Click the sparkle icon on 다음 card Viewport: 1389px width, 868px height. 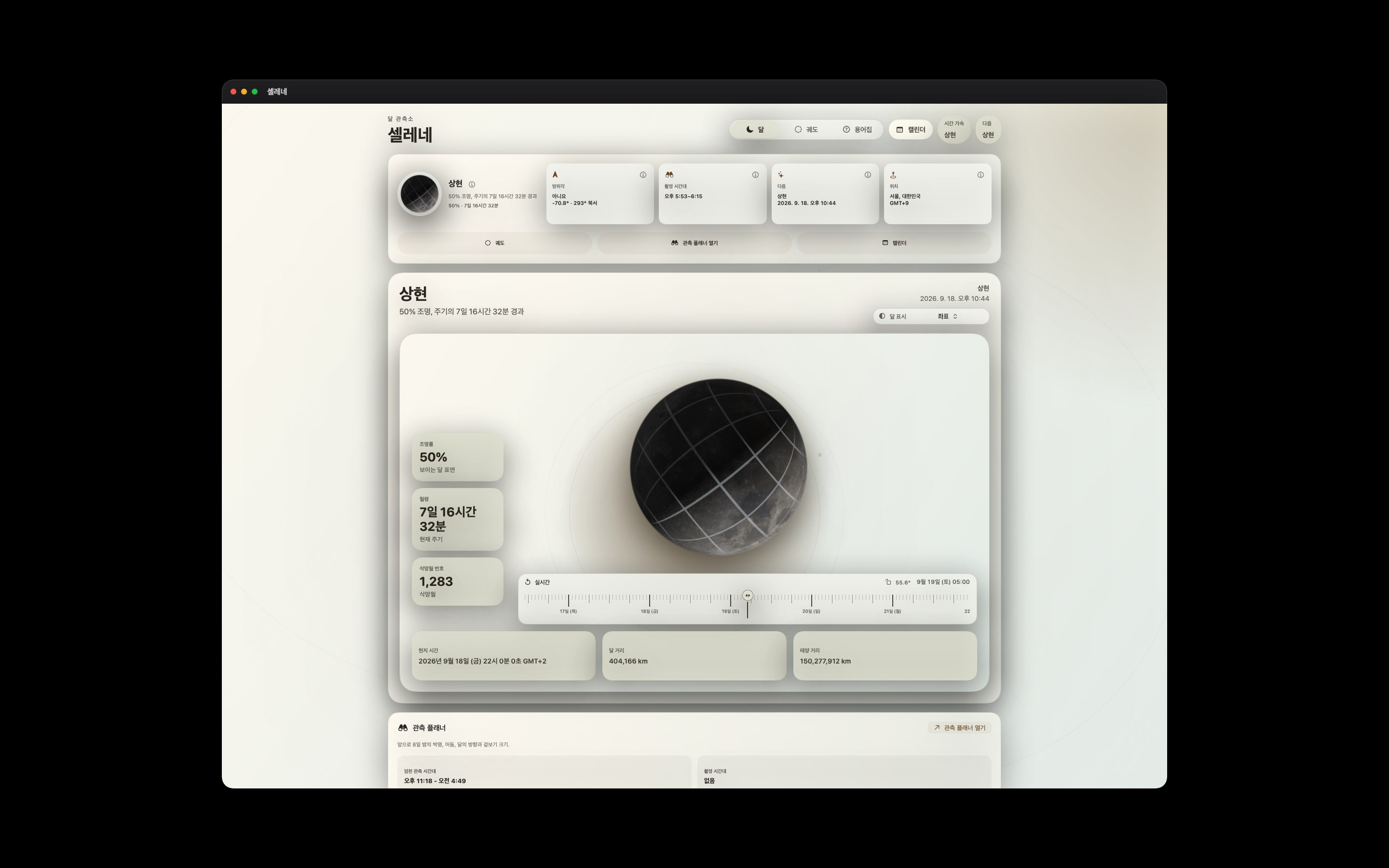click(x=781, y=175)
